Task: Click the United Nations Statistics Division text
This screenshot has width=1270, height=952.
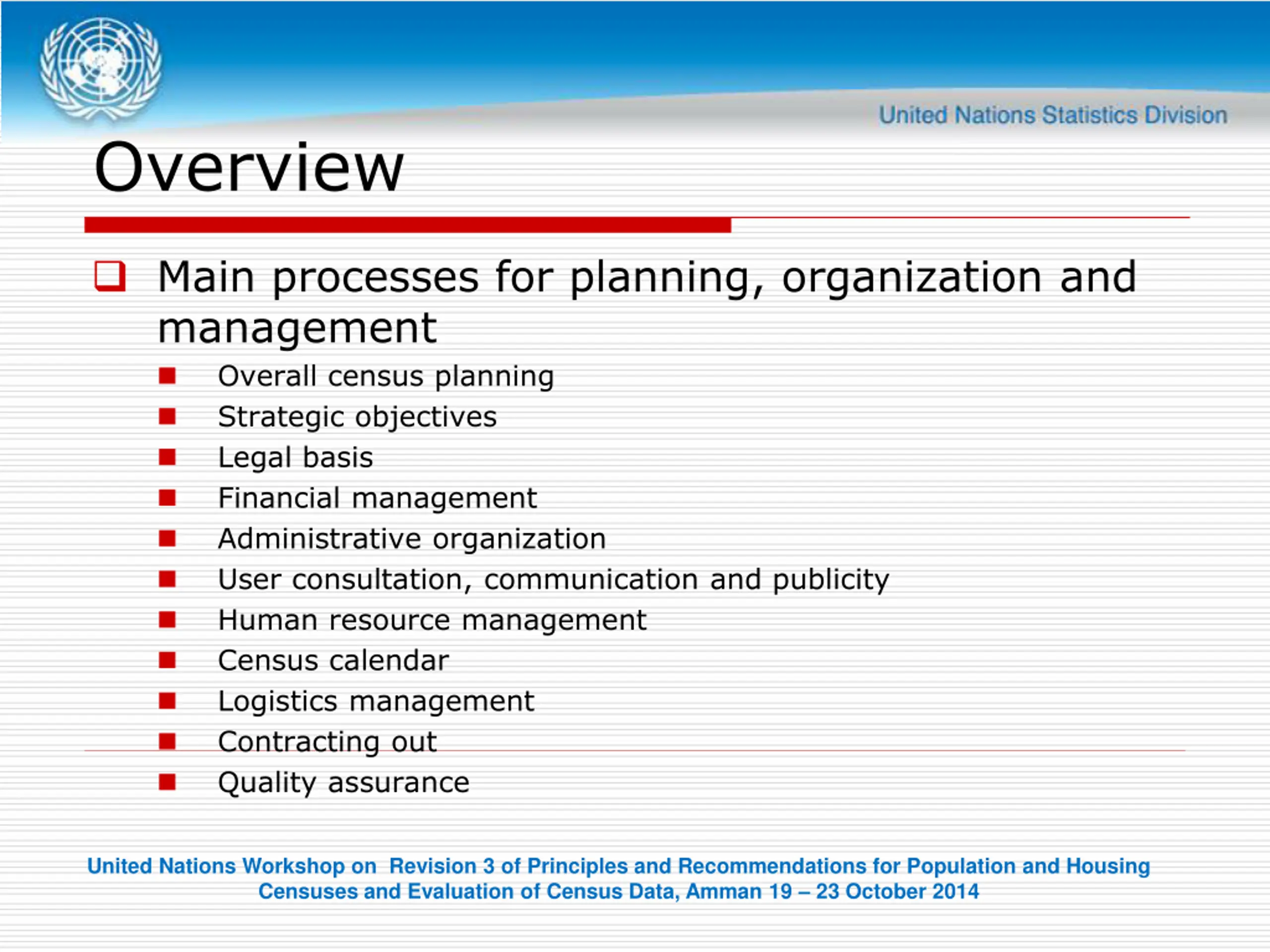Action: pyautogui.click(x=1053, y=116)
